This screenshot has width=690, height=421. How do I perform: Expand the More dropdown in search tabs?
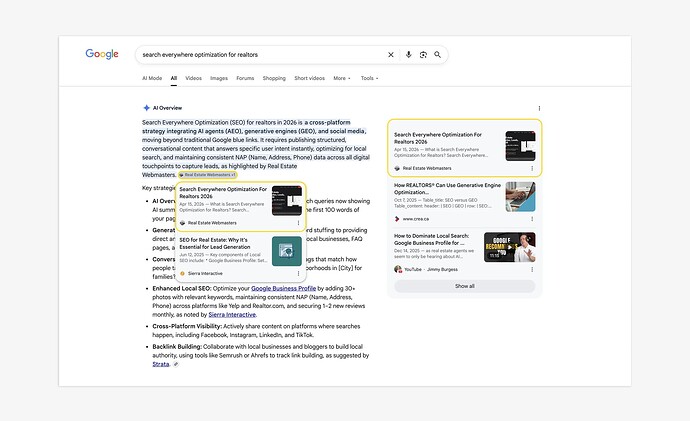[342, 78]
